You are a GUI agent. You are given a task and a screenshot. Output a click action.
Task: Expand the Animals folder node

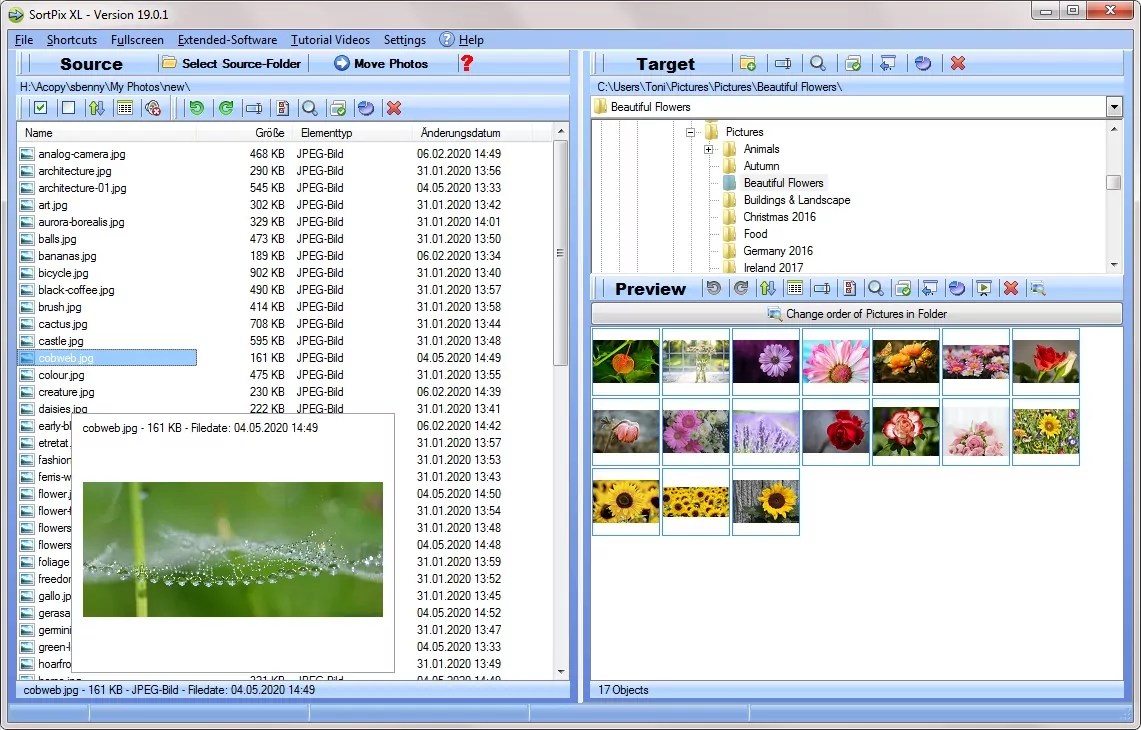pos(708,148)
